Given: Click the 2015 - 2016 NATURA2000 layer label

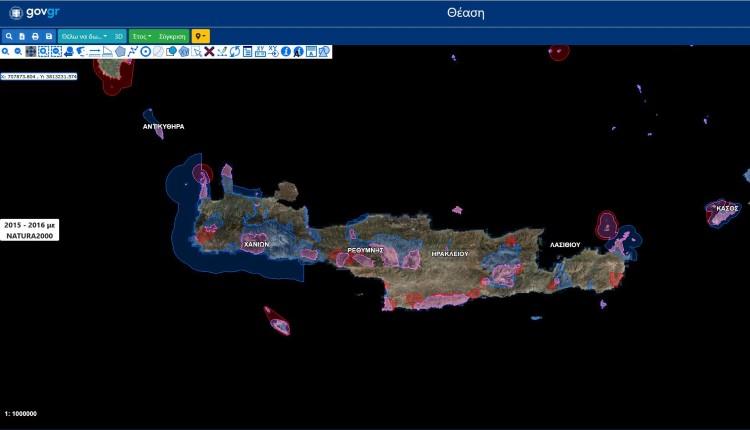Looking at the screenshot, I should [x=29, y=229].
